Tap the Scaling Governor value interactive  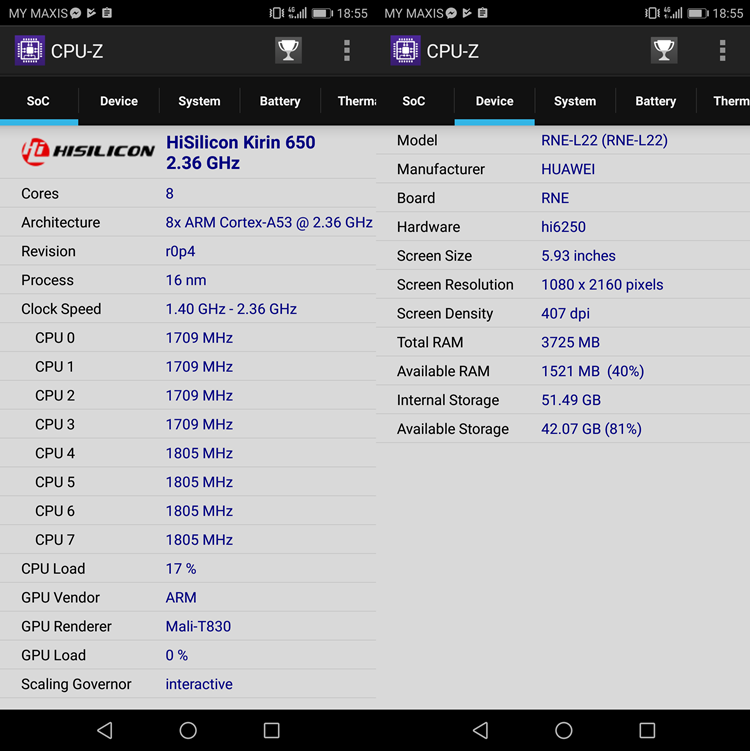[199, 684]
